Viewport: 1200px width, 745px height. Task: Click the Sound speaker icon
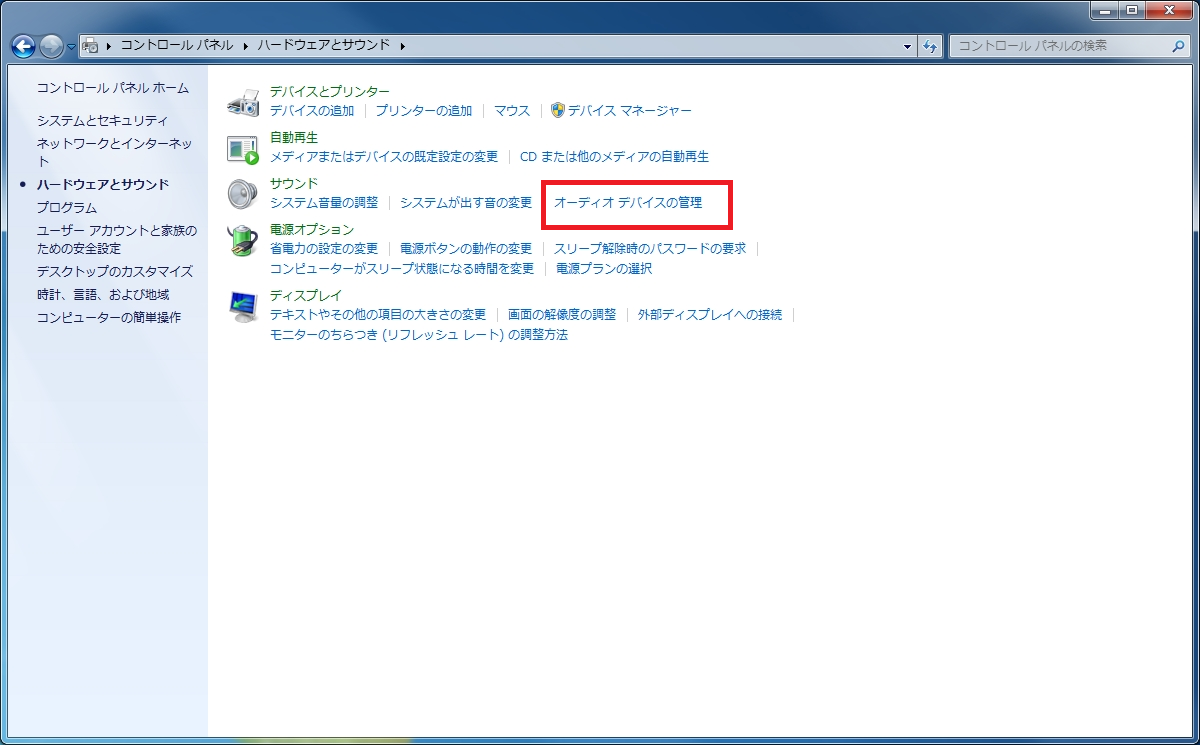coord(243,194)
